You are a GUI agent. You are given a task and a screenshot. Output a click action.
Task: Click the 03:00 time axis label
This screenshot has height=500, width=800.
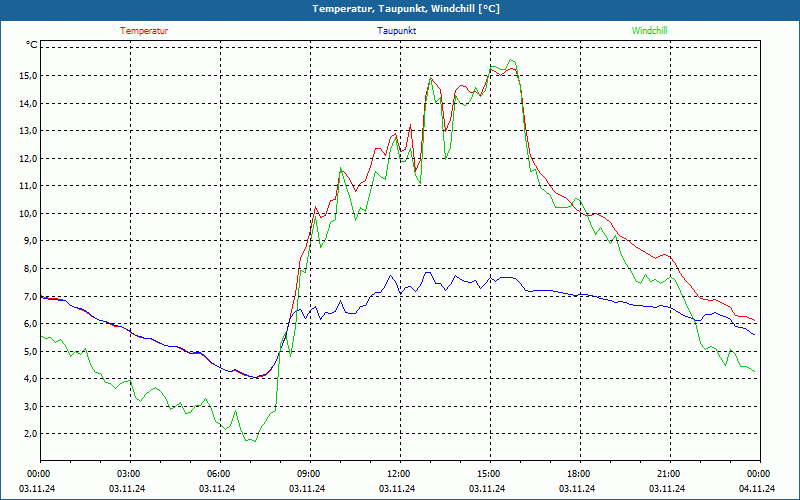[130, 474]
